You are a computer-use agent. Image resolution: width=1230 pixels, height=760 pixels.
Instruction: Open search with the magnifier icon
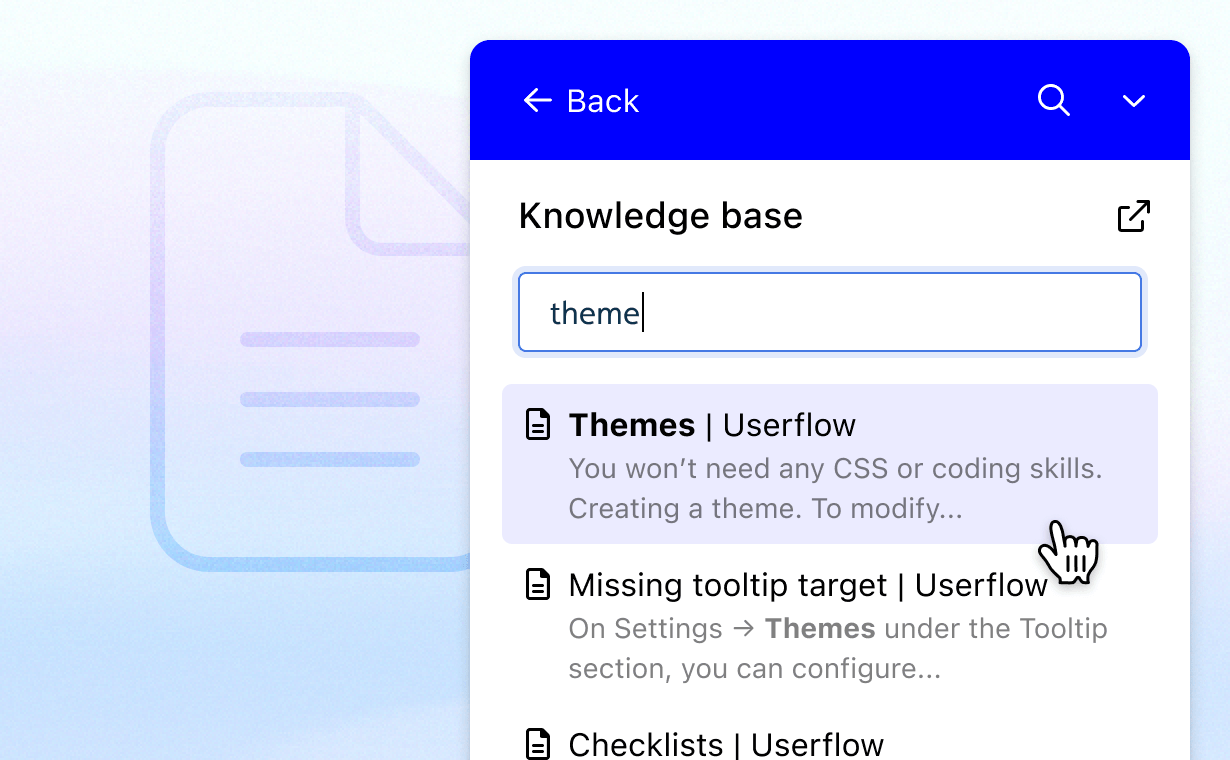tap(1053, 100)
